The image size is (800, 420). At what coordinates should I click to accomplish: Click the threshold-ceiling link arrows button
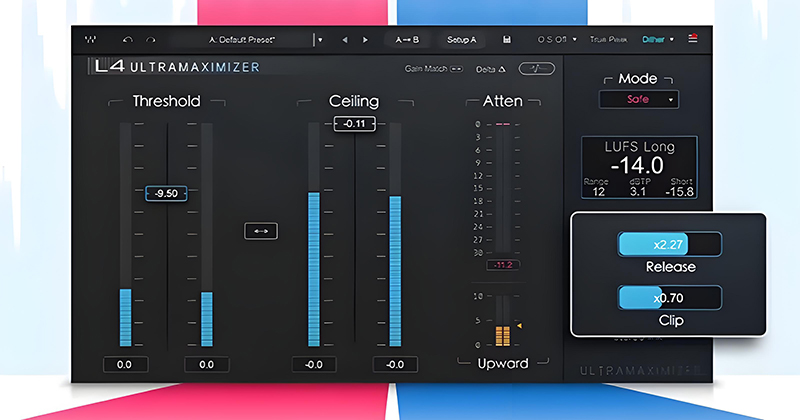(x=261, y=231)
